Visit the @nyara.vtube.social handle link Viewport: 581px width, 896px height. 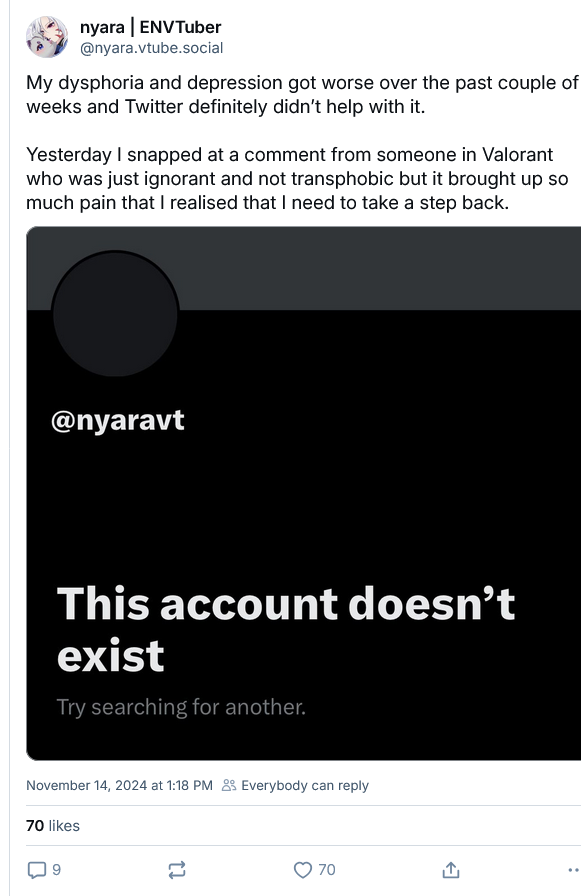[x=151, y=48]
